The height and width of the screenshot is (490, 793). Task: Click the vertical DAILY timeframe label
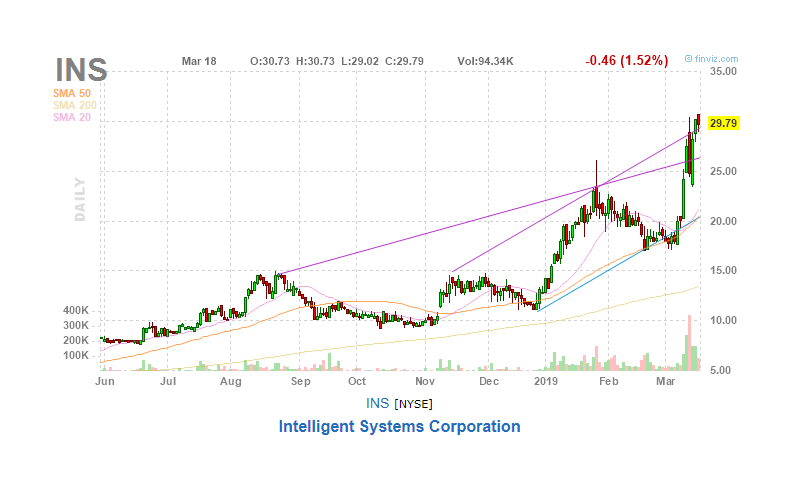click(80, 199)
